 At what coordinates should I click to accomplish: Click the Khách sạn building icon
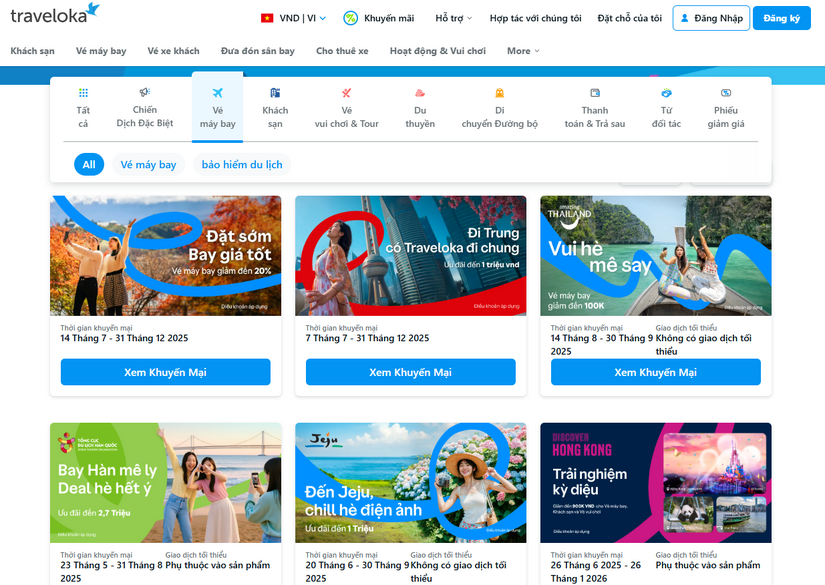point(275,93)
